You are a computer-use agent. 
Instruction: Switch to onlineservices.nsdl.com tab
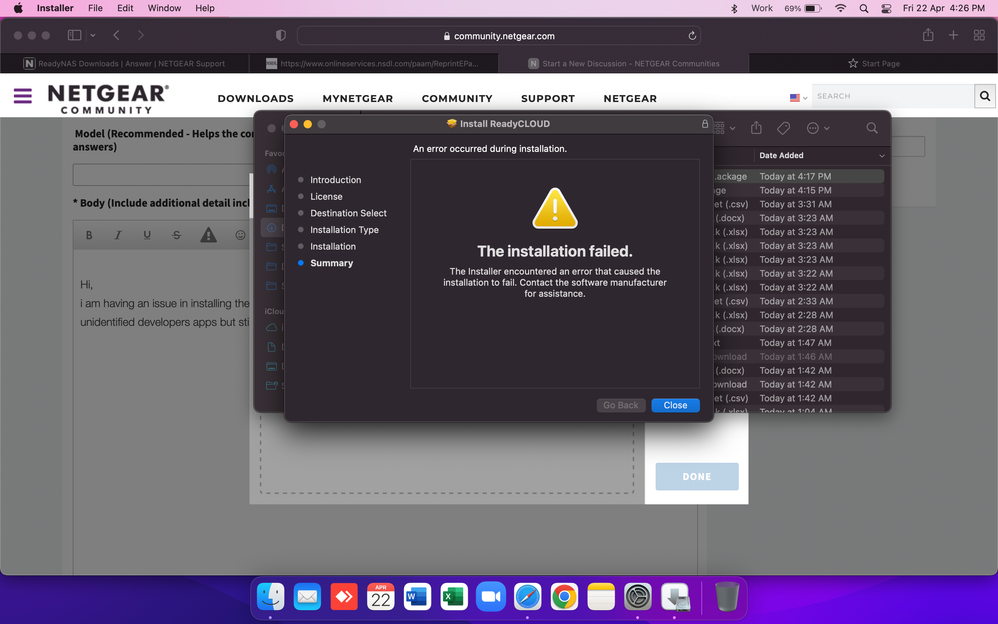pyautogui.click(x=372, y=63)
